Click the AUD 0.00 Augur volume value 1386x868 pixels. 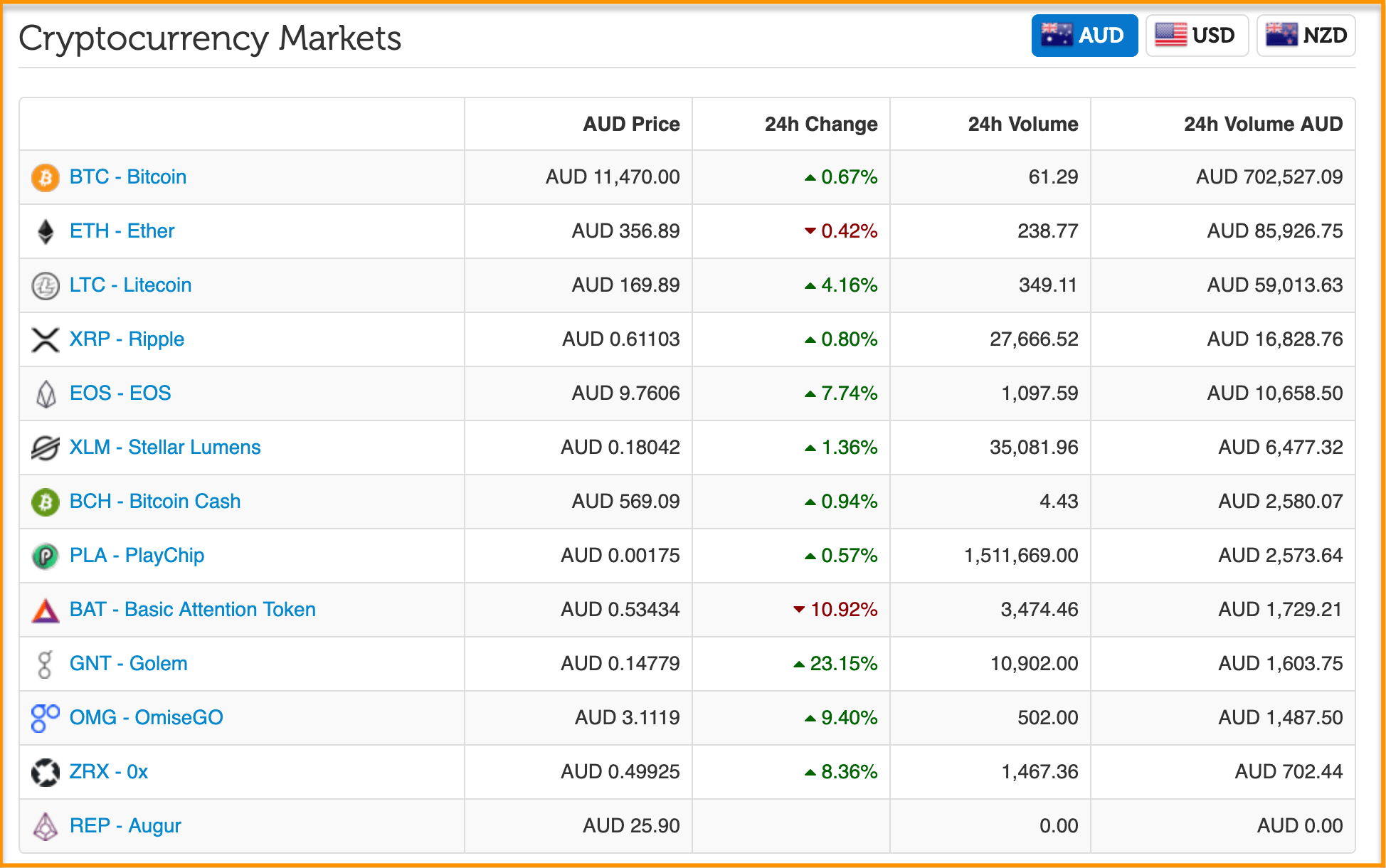click(x=1300, y=825)
